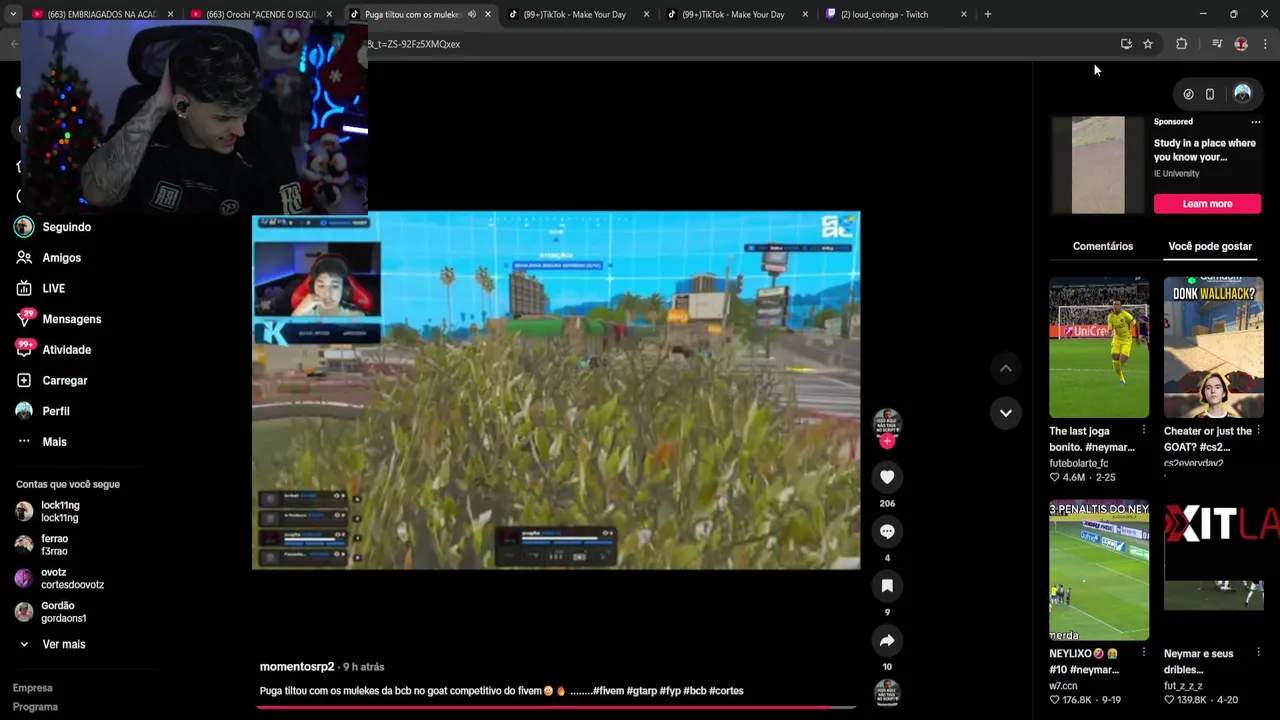Image resolution: width=1280 pixels, height=720 pixels.
Task: Open The last joga bonito thumbnail
Action: [1099, 347]
